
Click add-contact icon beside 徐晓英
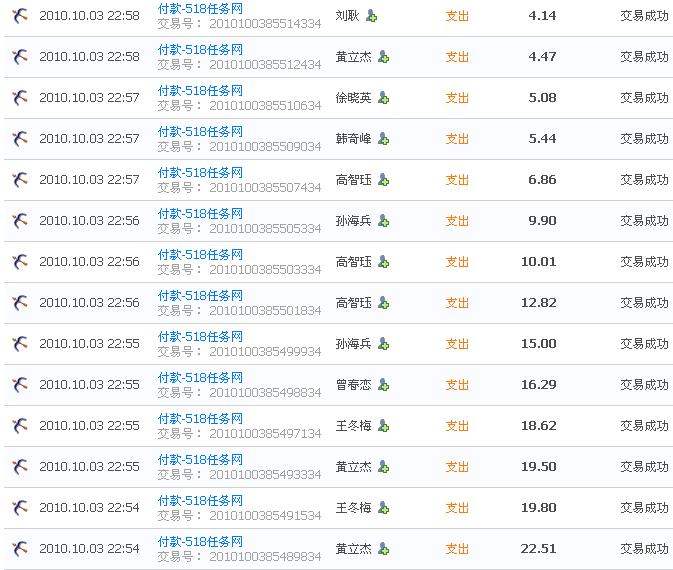pos(383,98)
